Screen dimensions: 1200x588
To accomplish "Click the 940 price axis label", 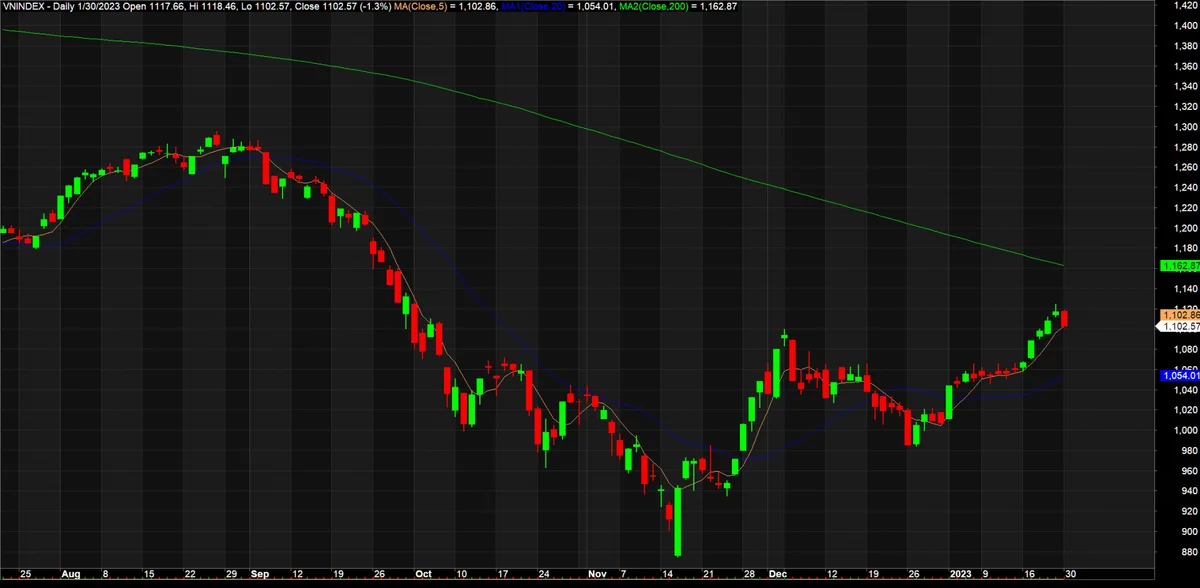I will (1189, 491).
